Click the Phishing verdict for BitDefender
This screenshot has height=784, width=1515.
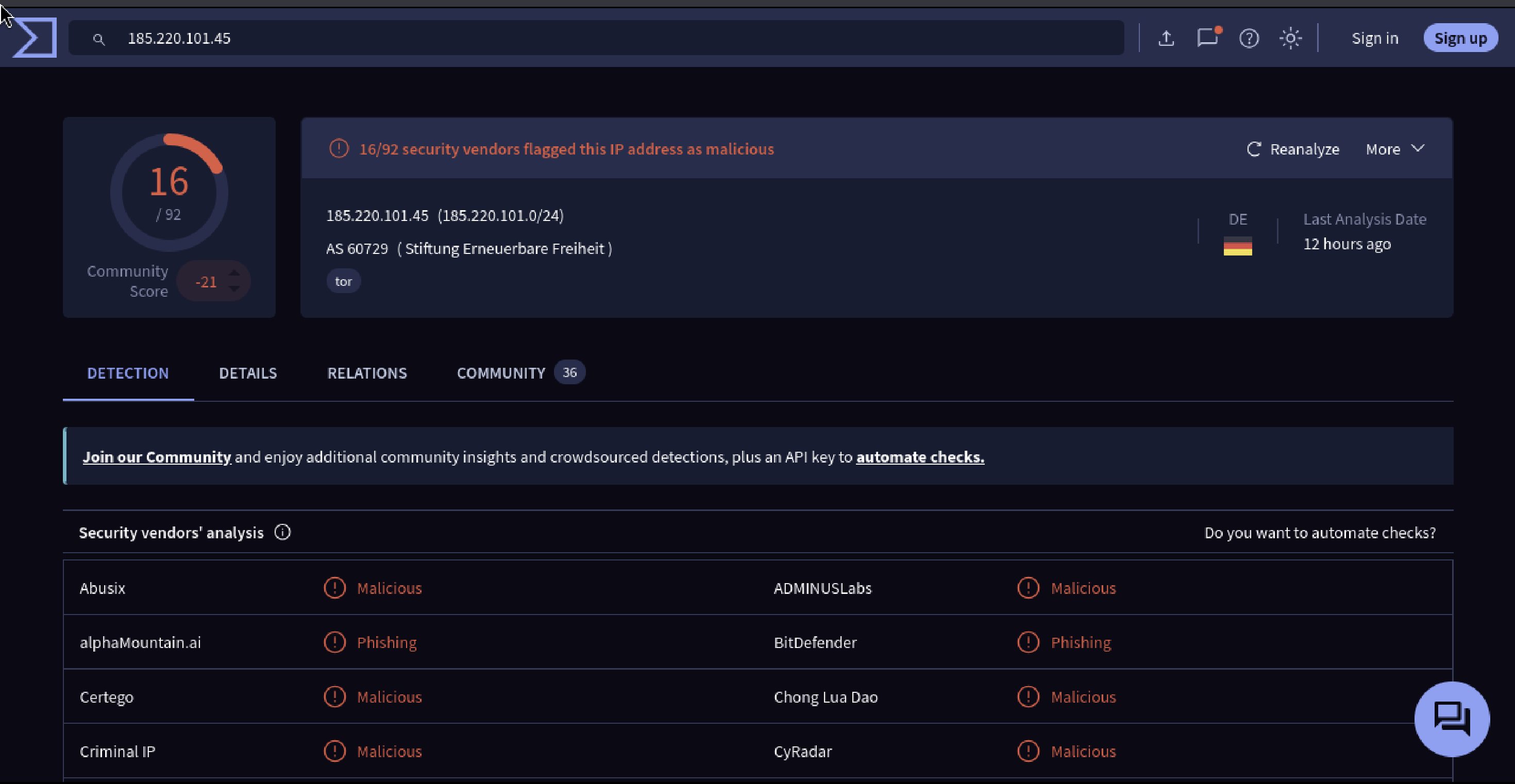coord(1081,643)
